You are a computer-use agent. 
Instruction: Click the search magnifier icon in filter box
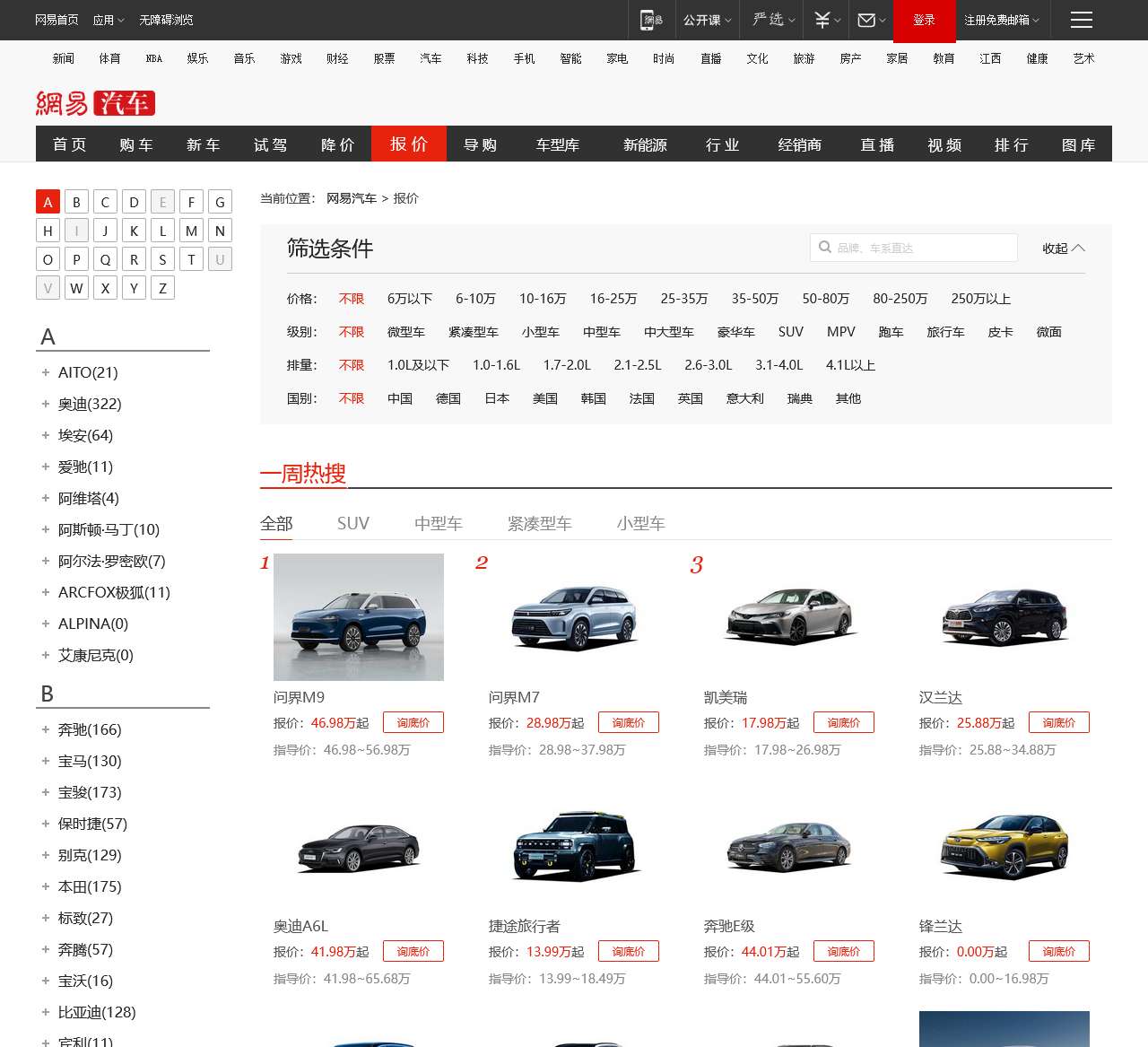point(825,248)
